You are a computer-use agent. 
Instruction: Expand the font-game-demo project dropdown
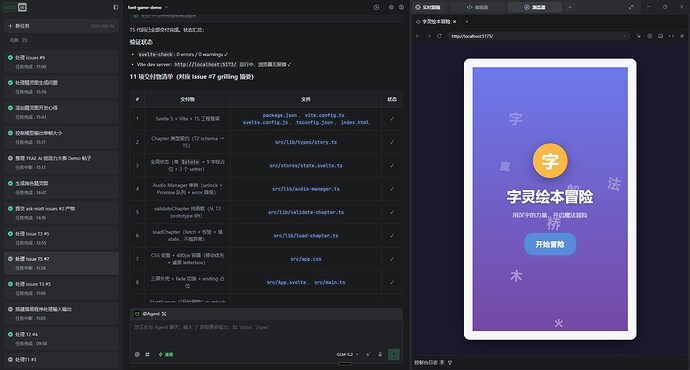point(148,7)
